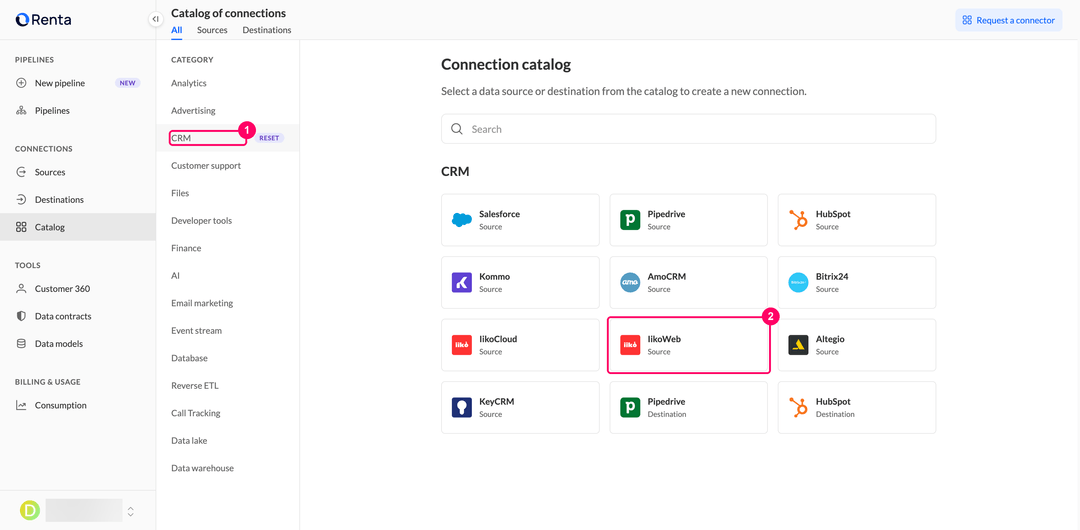Viewport: 1080px width, 530px height.
Task: Click the Bitrix24 logo icon
Action: point(798,283)
